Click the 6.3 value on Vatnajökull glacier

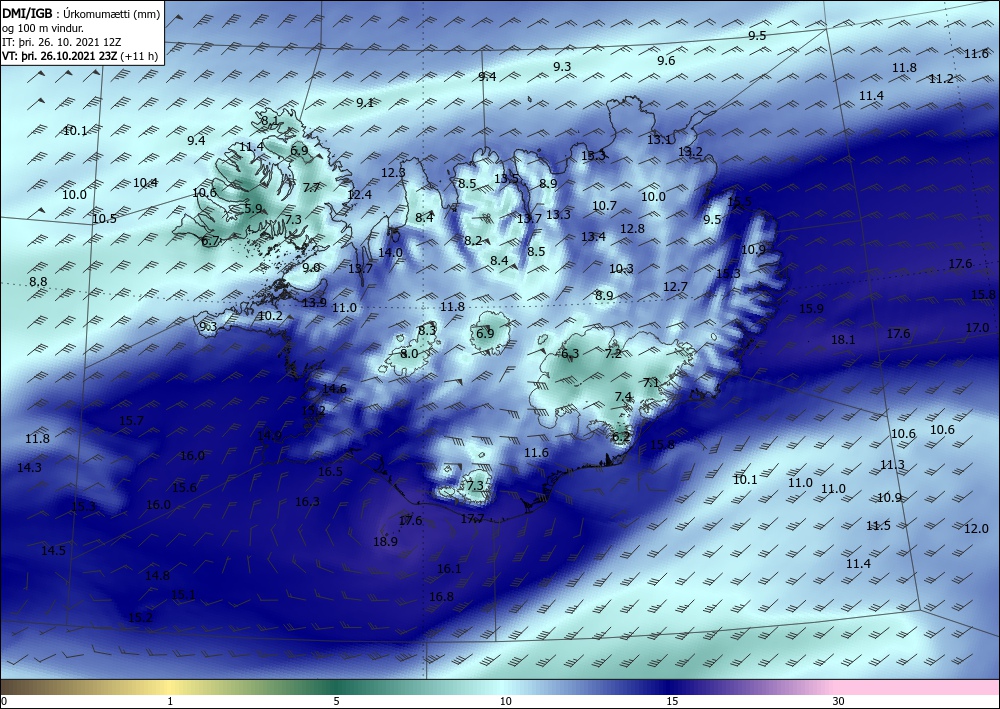click(x=570, y=353)
